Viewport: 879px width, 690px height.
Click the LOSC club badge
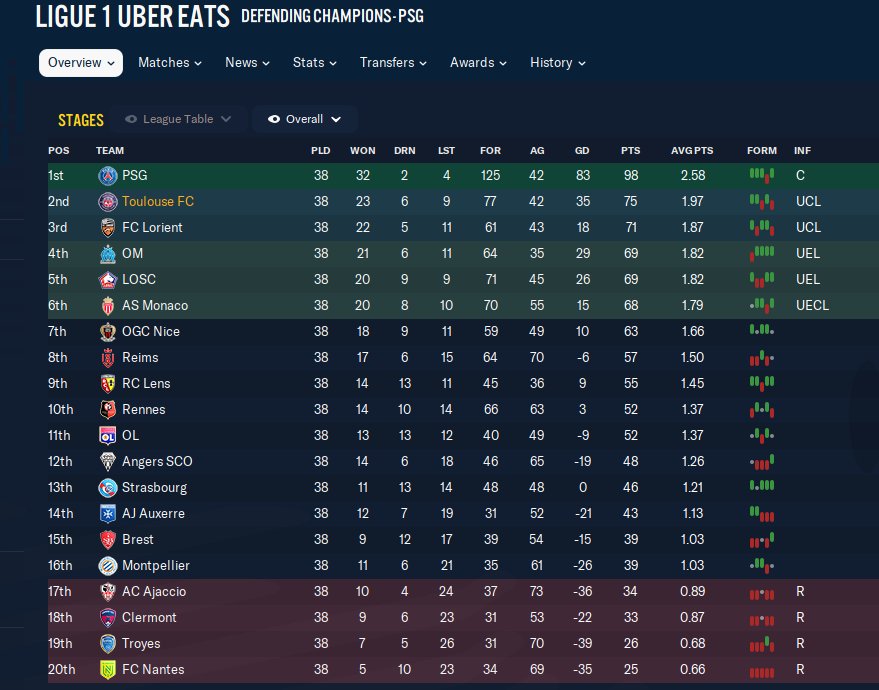tap(107, 280)
